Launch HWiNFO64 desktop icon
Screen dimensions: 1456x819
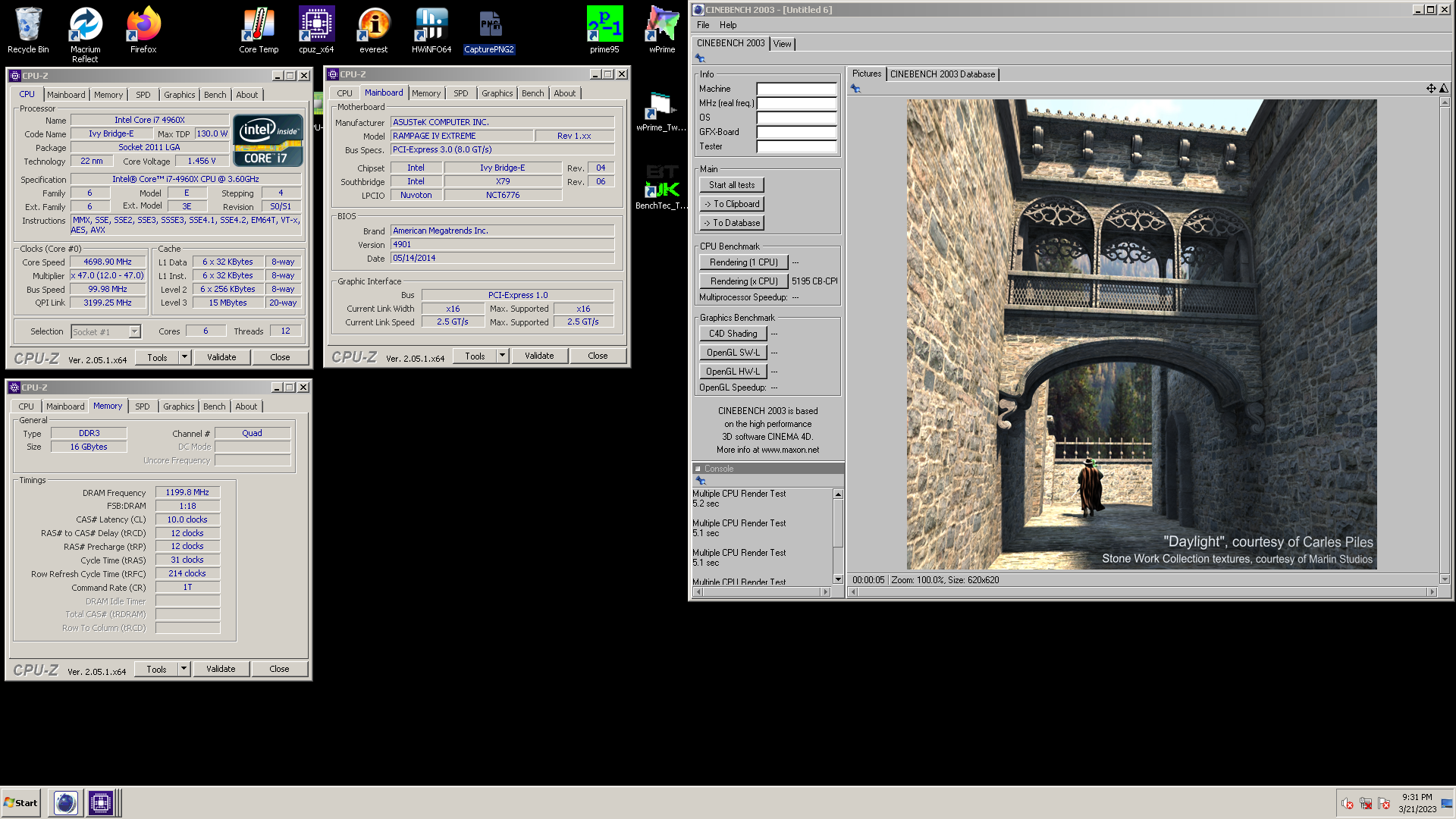(x=431, y=30)
